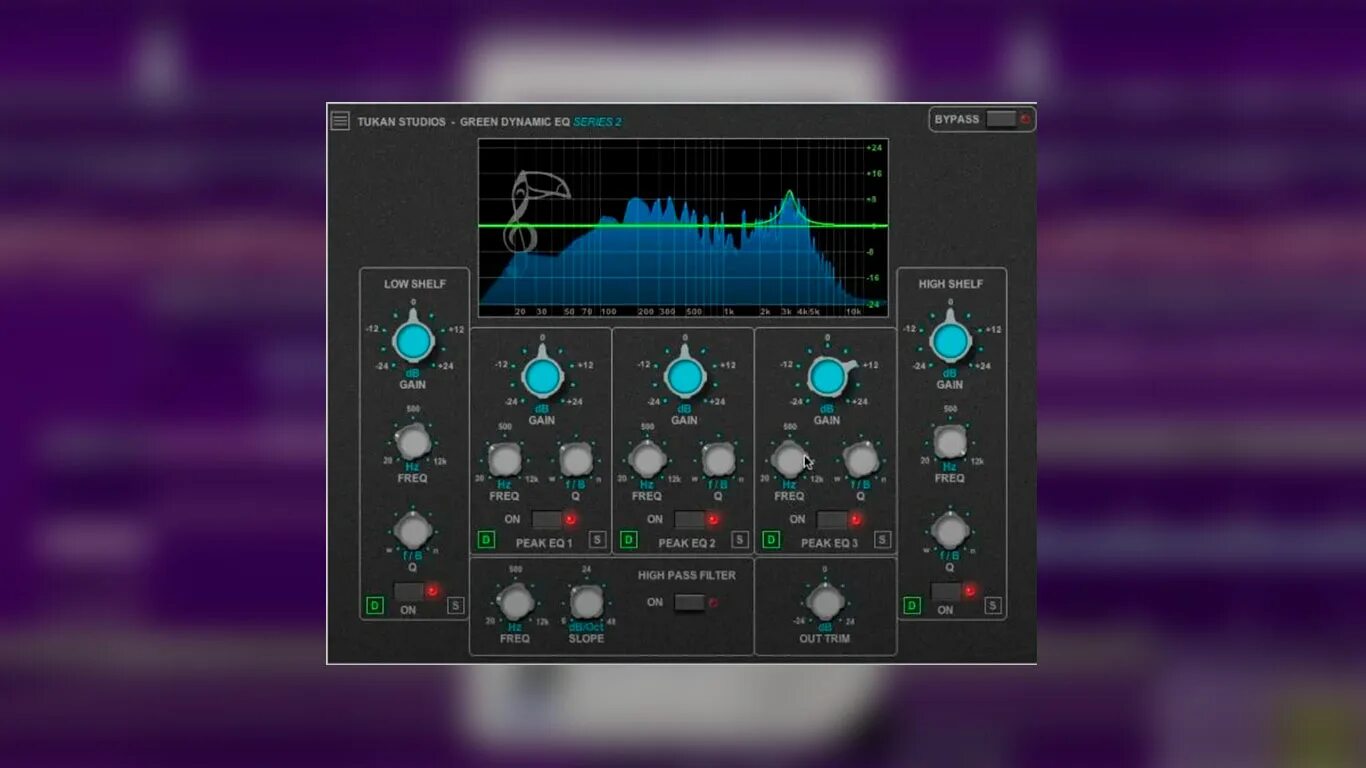Screen dimensions: 1366x768
Task: Enable the D button on Peak EQ 3
Action: (x=771, y=540)
